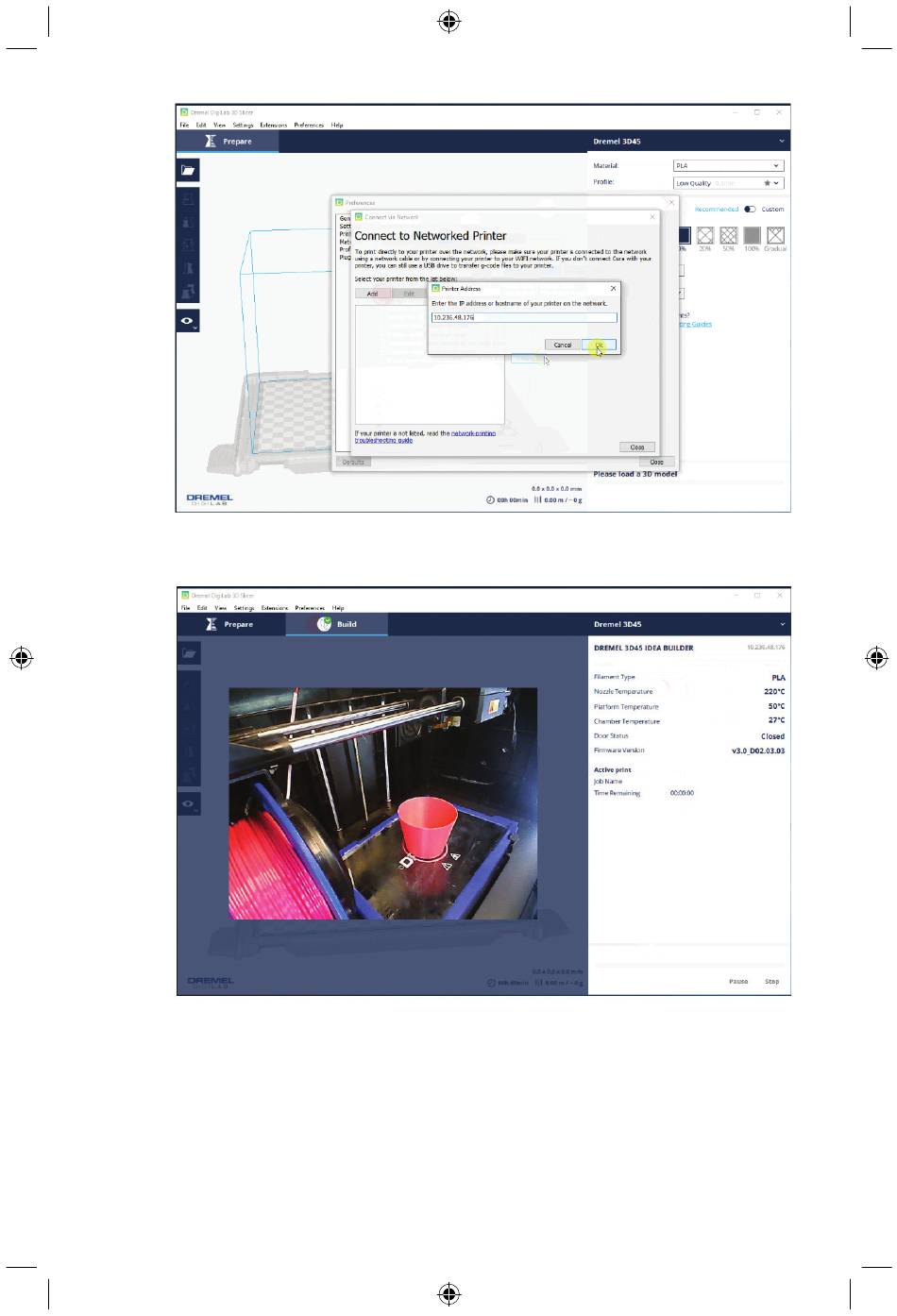Screen dimensions: 897x1316
Task: Click the Add printer button
Action: coord(372,294)
